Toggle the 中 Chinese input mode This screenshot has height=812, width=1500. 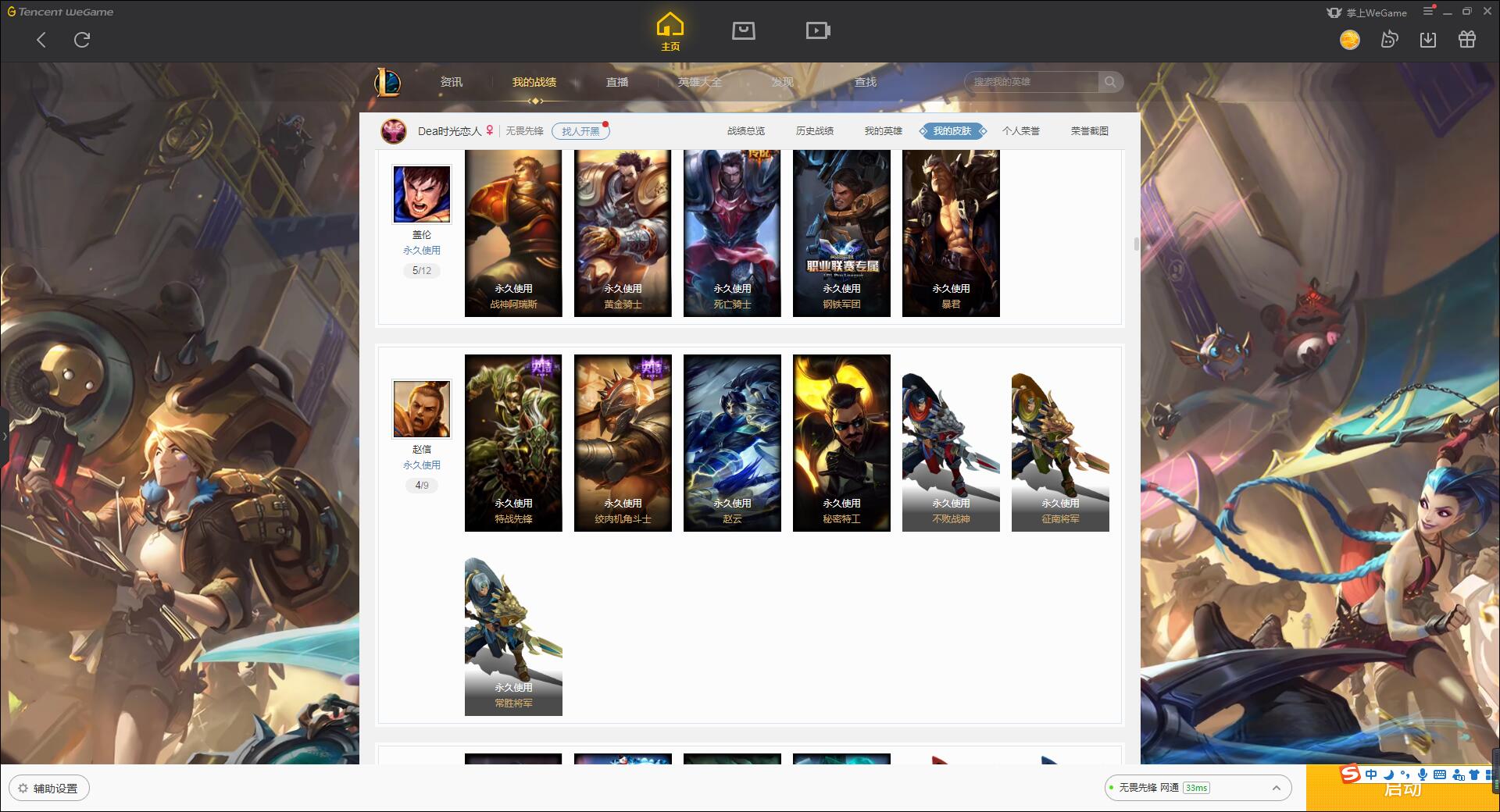point(1371,775)
